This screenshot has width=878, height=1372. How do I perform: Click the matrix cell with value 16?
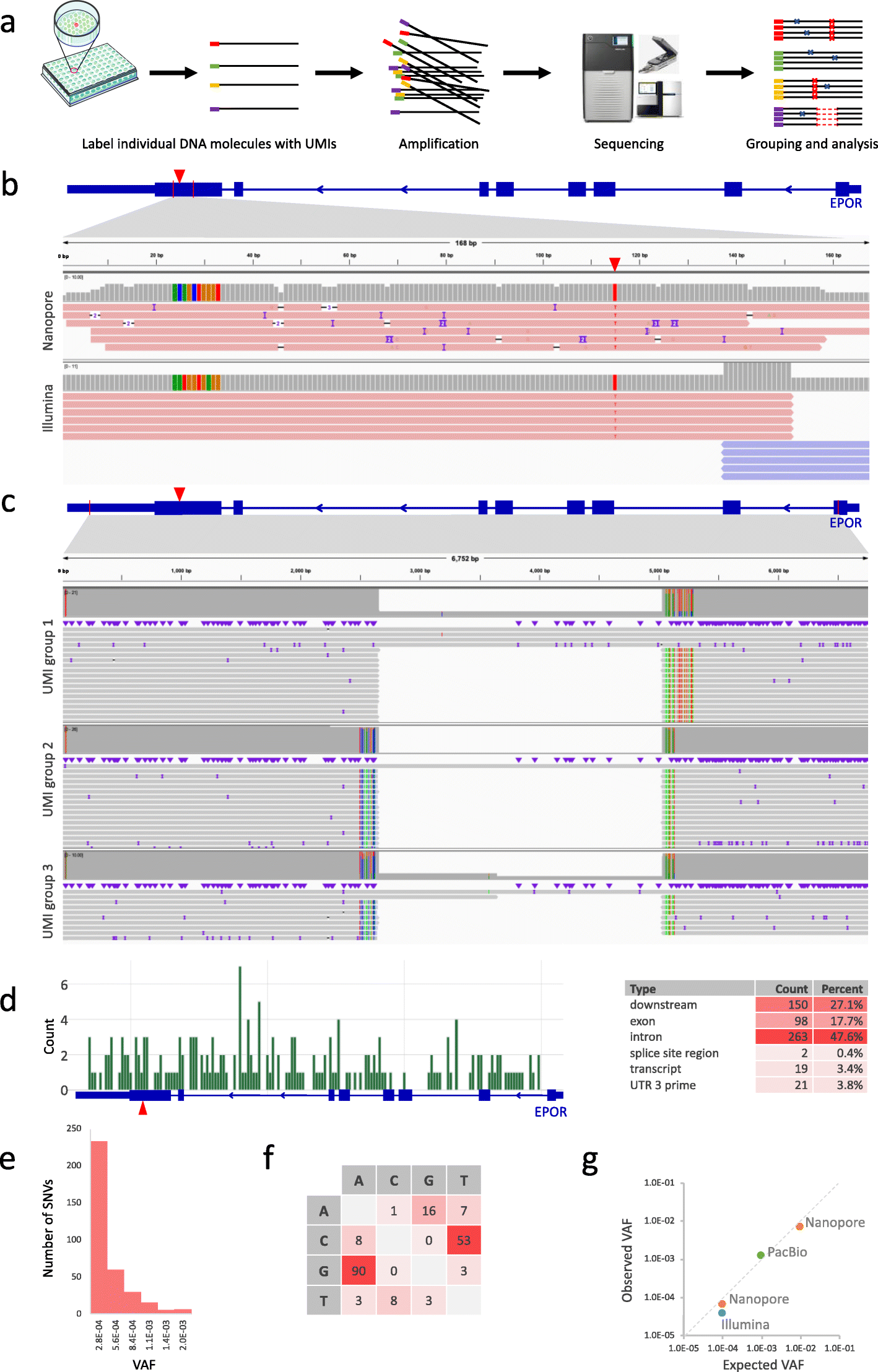point(428,1210)
